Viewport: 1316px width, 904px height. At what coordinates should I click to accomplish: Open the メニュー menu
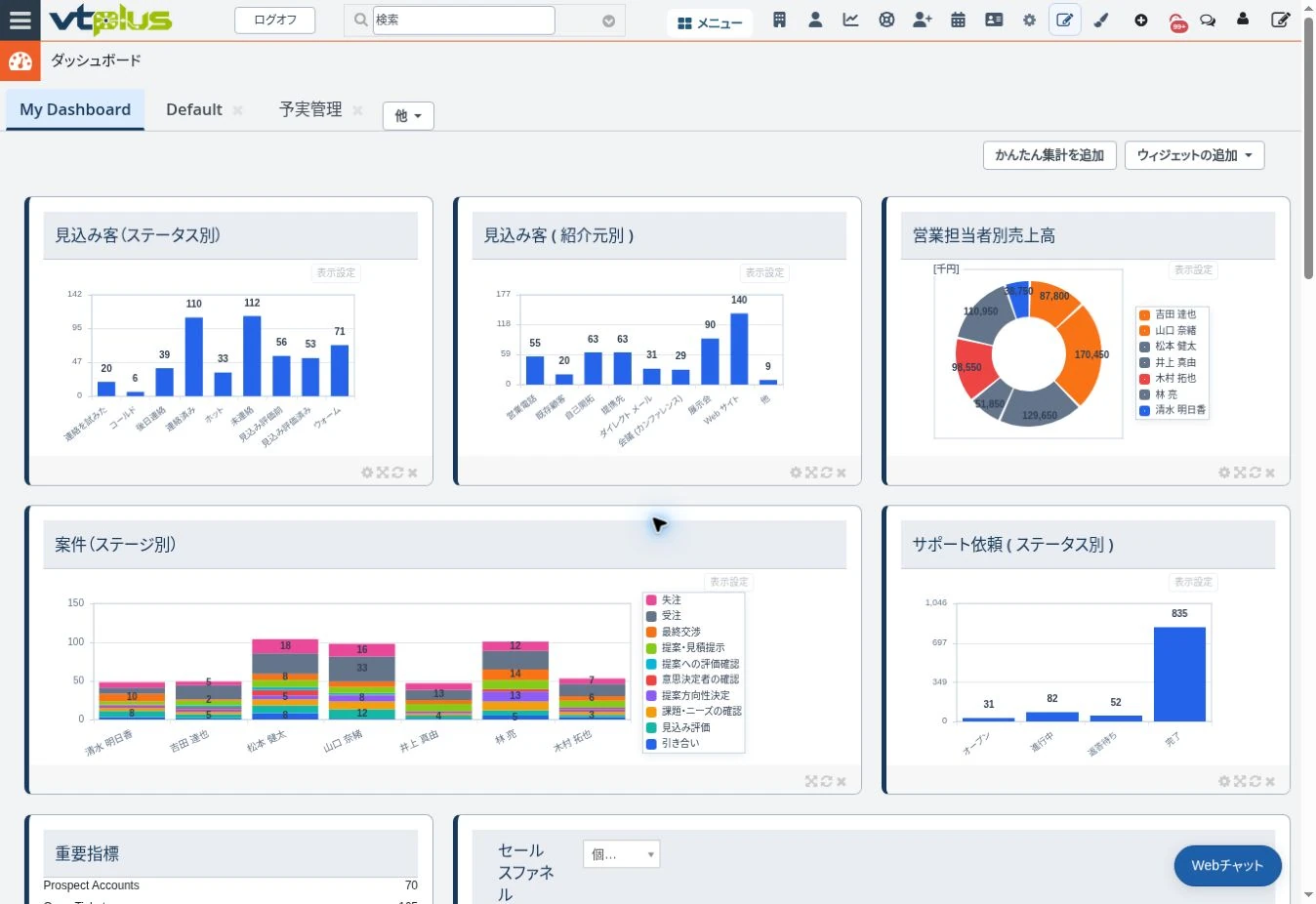point(710,22)
